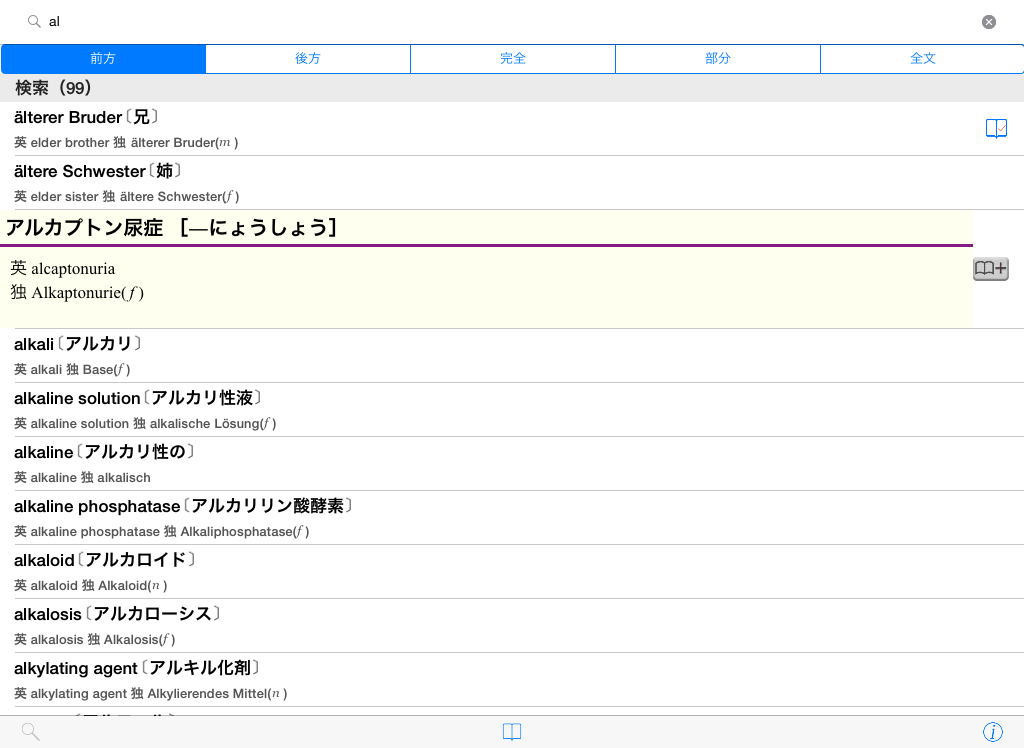Select the alkaline solution entry
The image size is (1024, 748).
pos(400,410)
